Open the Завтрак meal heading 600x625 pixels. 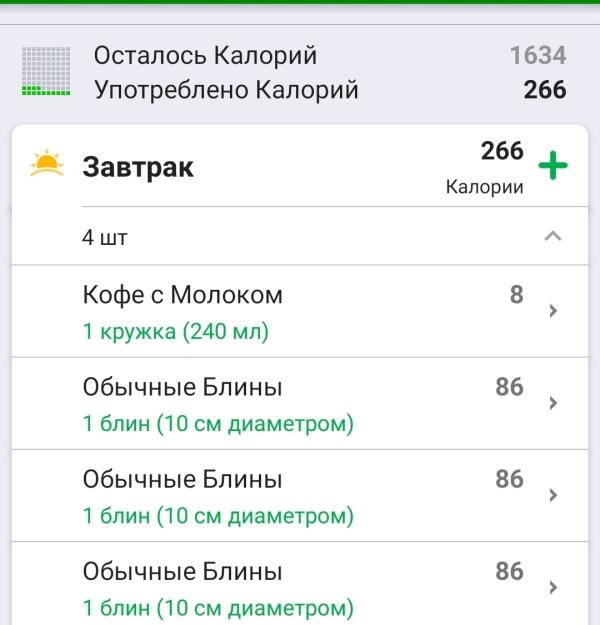coord(138,167)
